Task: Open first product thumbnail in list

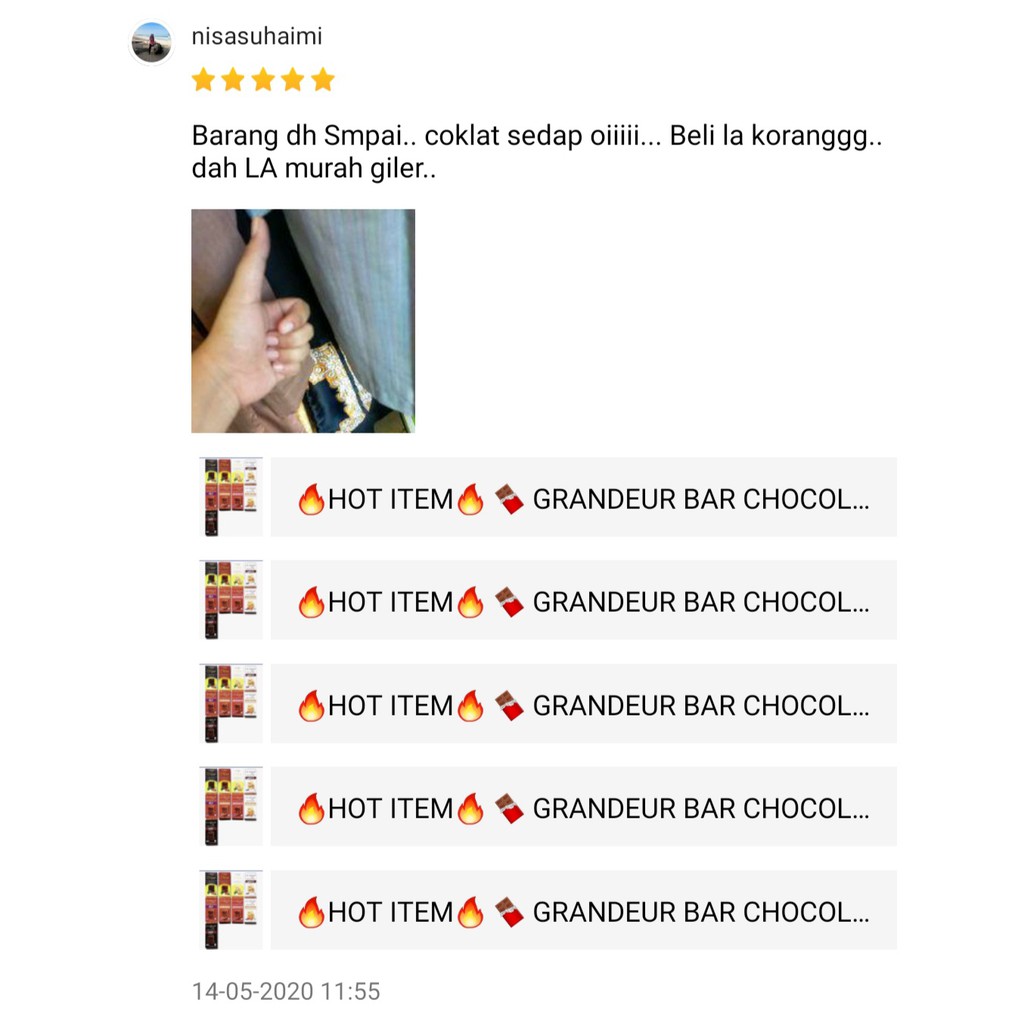Action: click(x=231, y=497)
